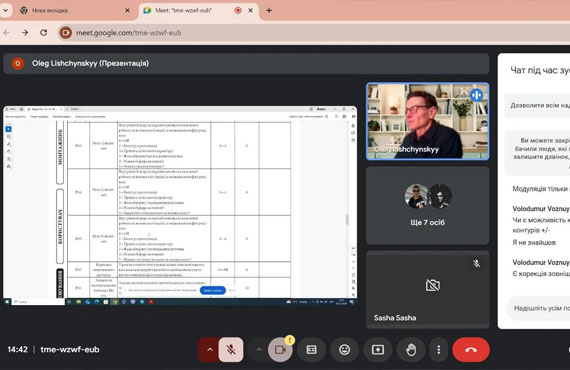570x370 pixels.
Task: Unmute the microphone
Action: [x=231, y=350]
